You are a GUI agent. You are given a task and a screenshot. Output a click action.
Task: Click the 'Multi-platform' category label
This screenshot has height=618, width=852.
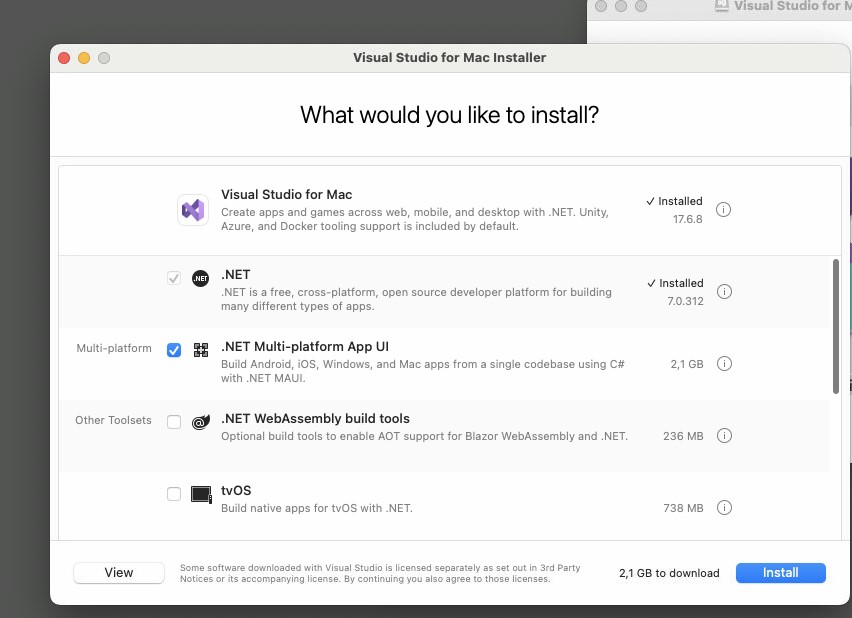pyautogui.click(x=114, y=348)
